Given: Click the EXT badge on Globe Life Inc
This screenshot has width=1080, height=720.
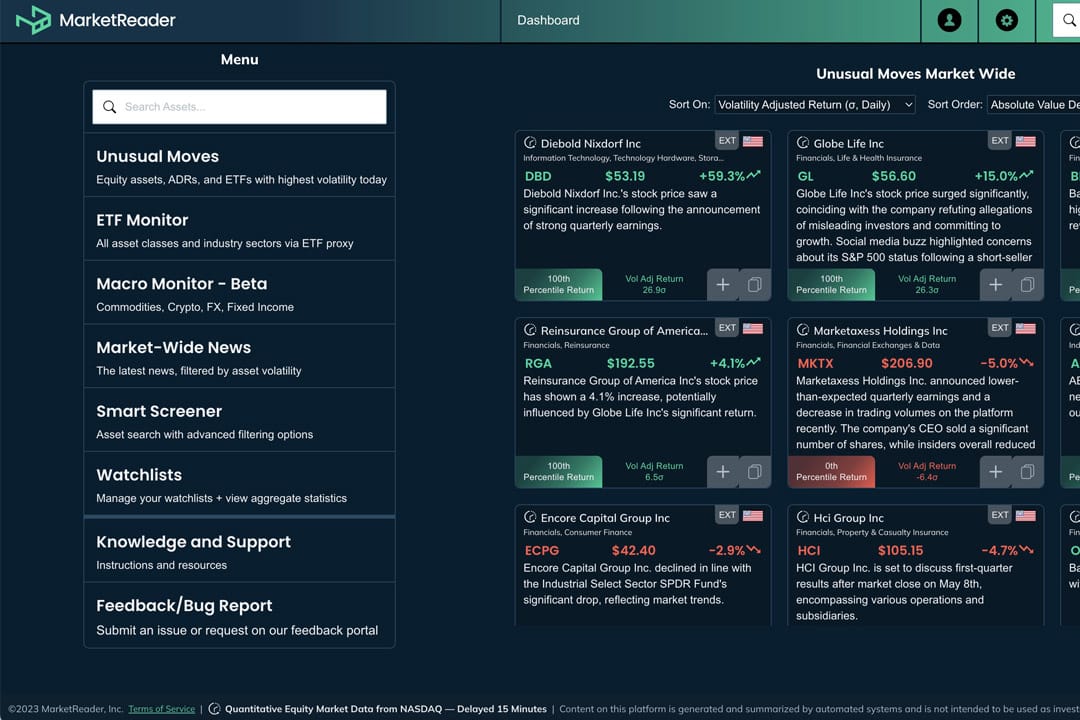Looking at the screenshot, I should tap(1000, 141).
